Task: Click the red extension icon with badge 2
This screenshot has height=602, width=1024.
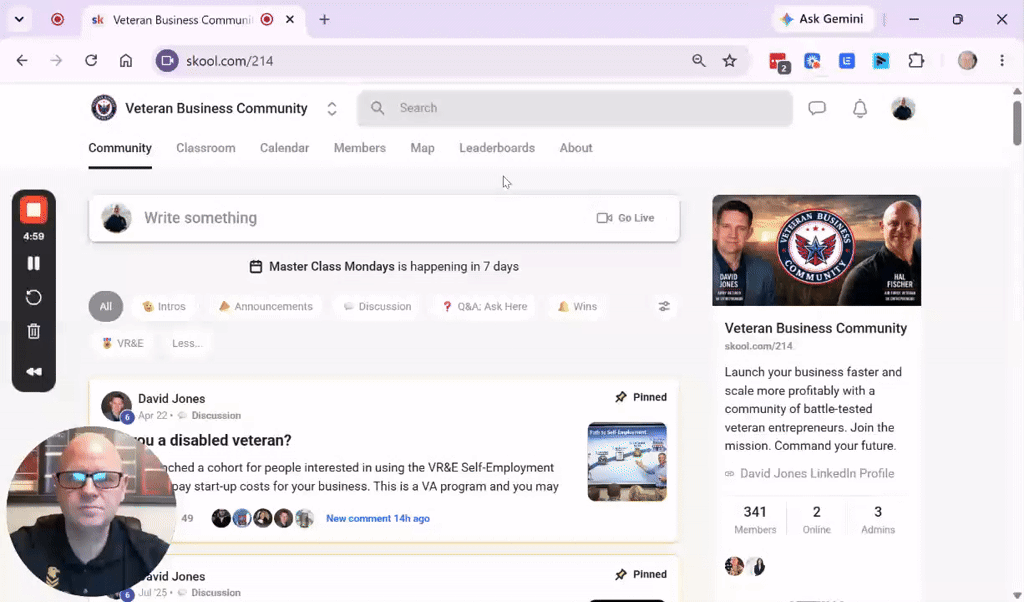Action: 779,62
